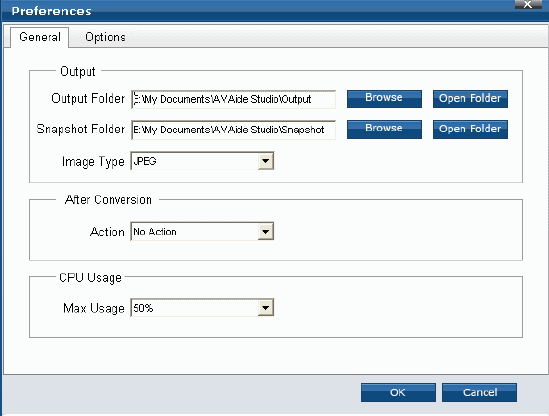Screen dimensions: 549x416
Task: Select the JPEG image type combo box
Action: (x=202, y=161)
